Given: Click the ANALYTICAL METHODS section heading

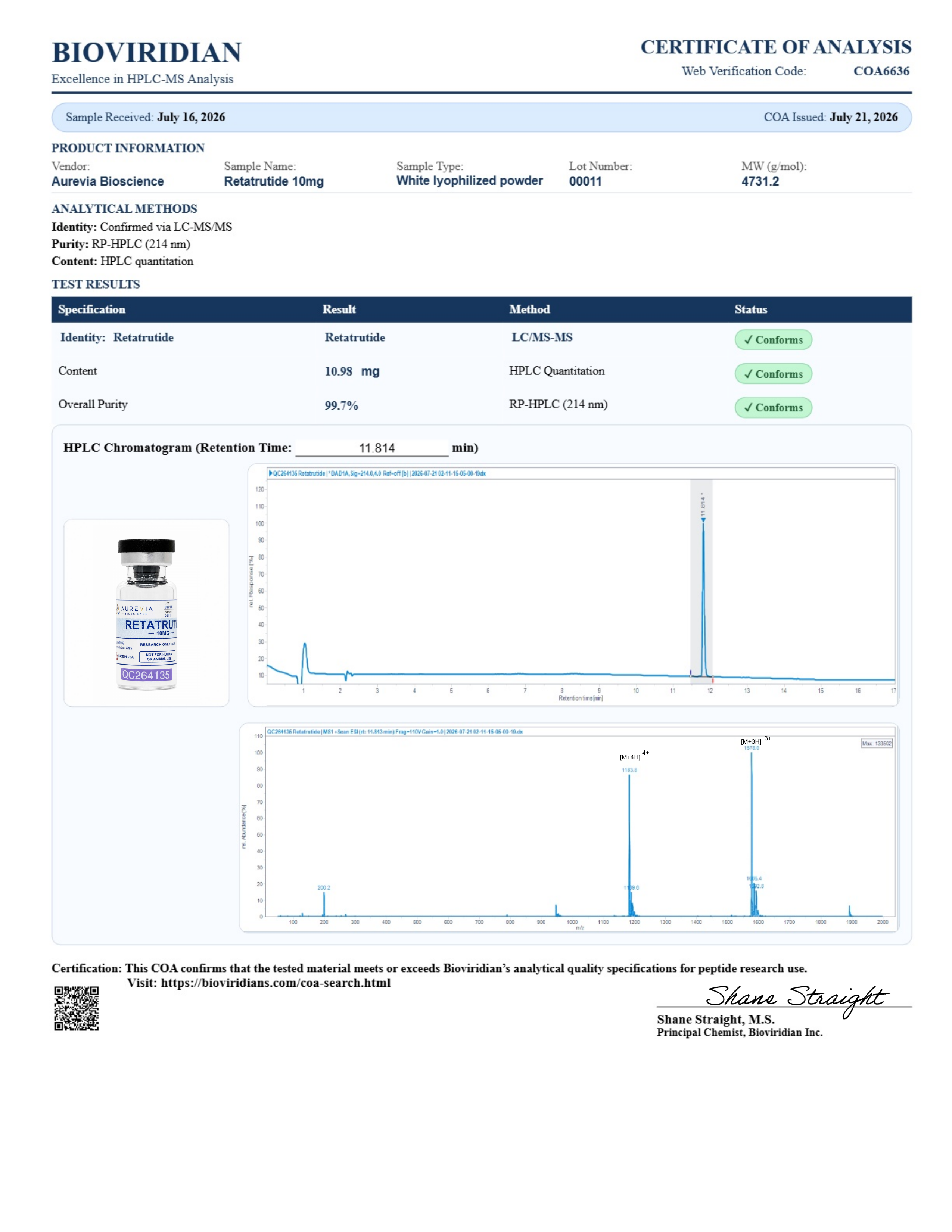Looking at the screenshot, I should pos(125,209).
